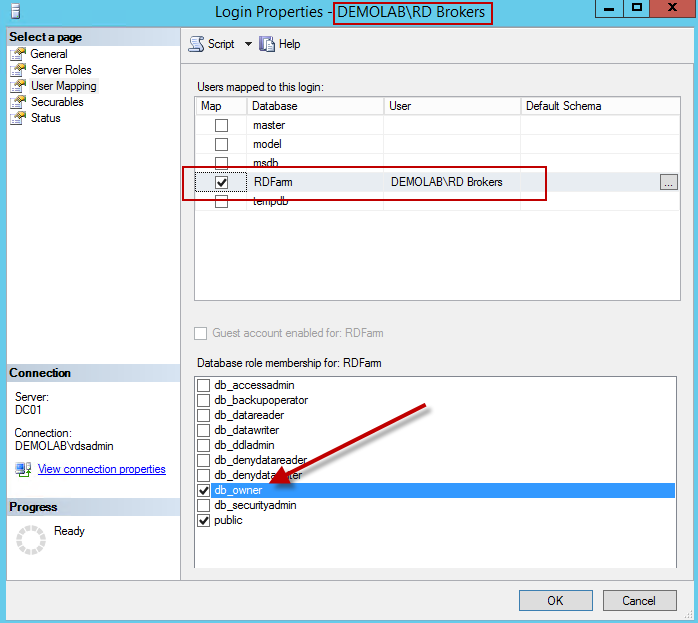Open View connection properties link
This screenshot has height=623, width=698.
101,469
